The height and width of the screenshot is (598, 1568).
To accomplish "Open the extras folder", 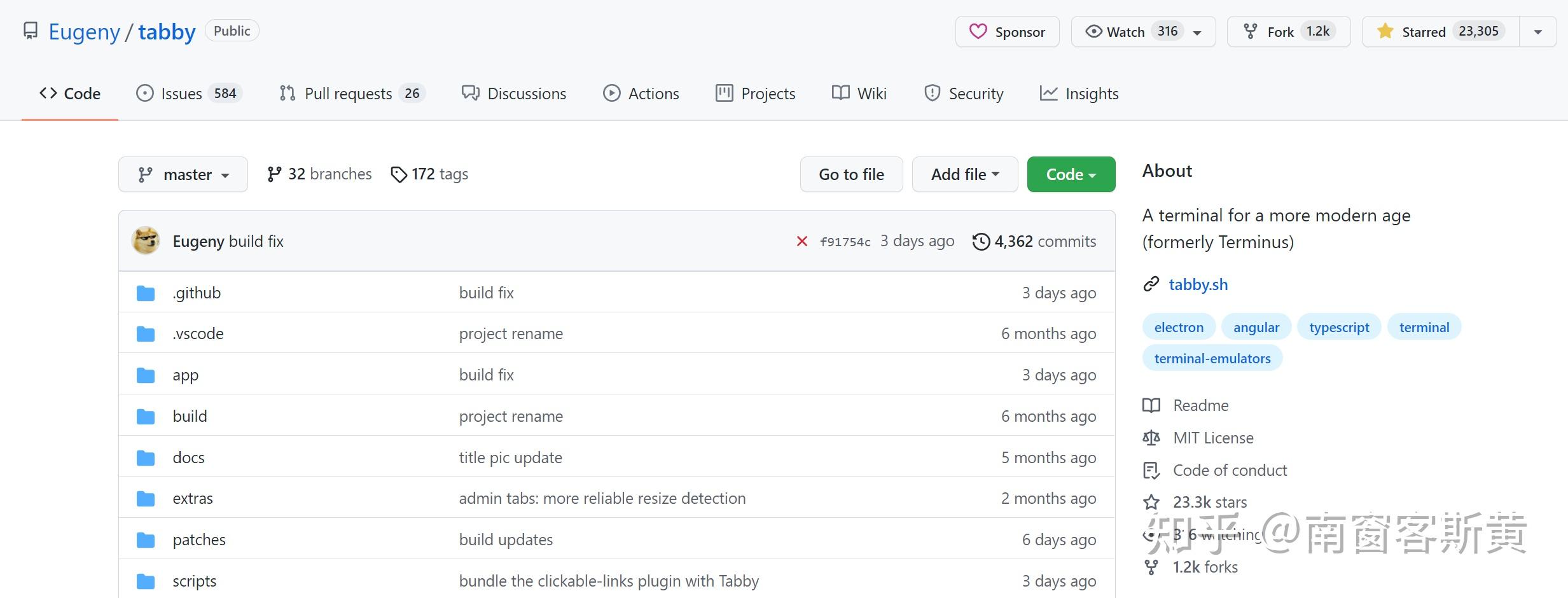I will coord(193,498).
